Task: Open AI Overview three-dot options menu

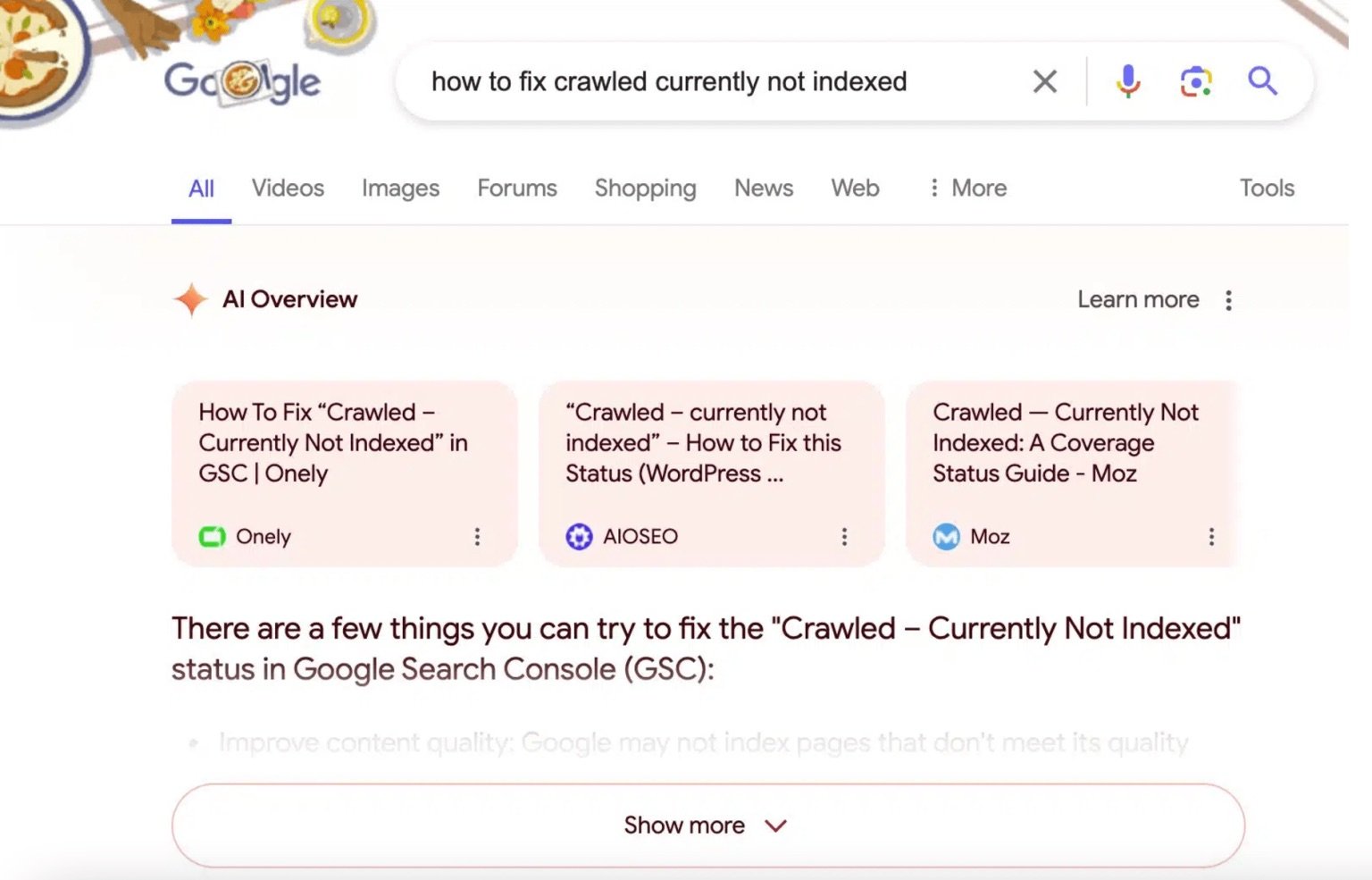Action: click(x=1229, y=300)
